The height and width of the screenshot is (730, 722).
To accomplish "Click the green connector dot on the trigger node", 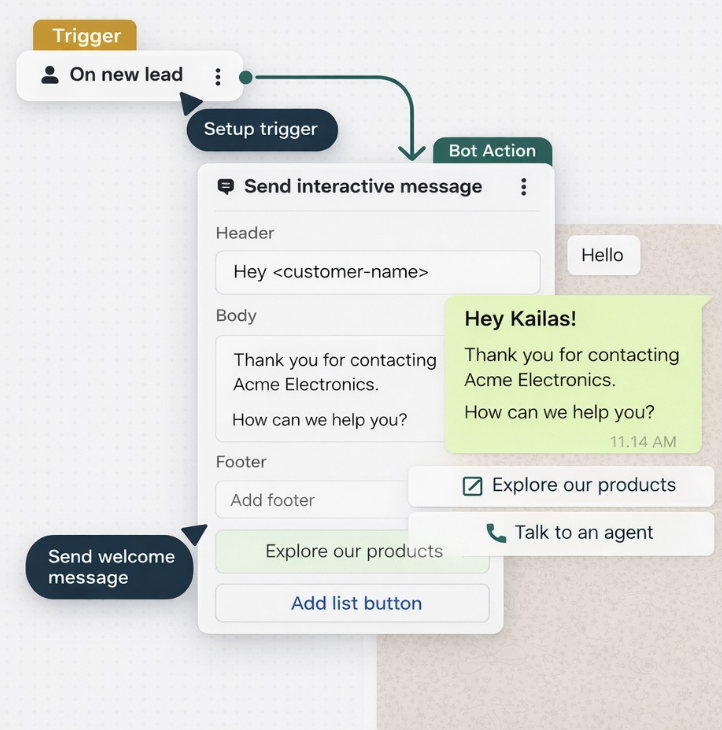I will click(x=246, y=76).
